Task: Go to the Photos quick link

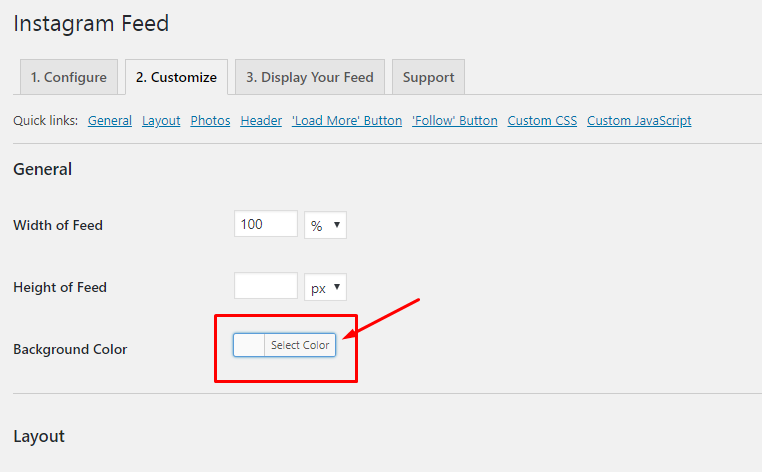Action: coord(210,121)
